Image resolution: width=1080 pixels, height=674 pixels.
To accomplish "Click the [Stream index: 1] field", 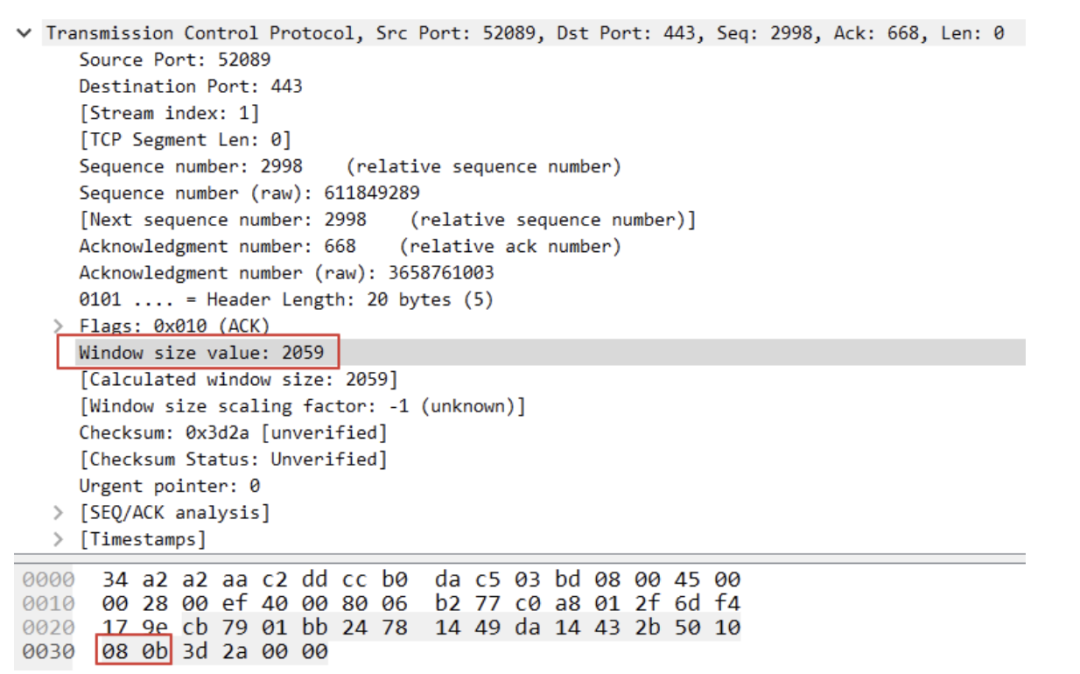I will (x=169, y=113).
